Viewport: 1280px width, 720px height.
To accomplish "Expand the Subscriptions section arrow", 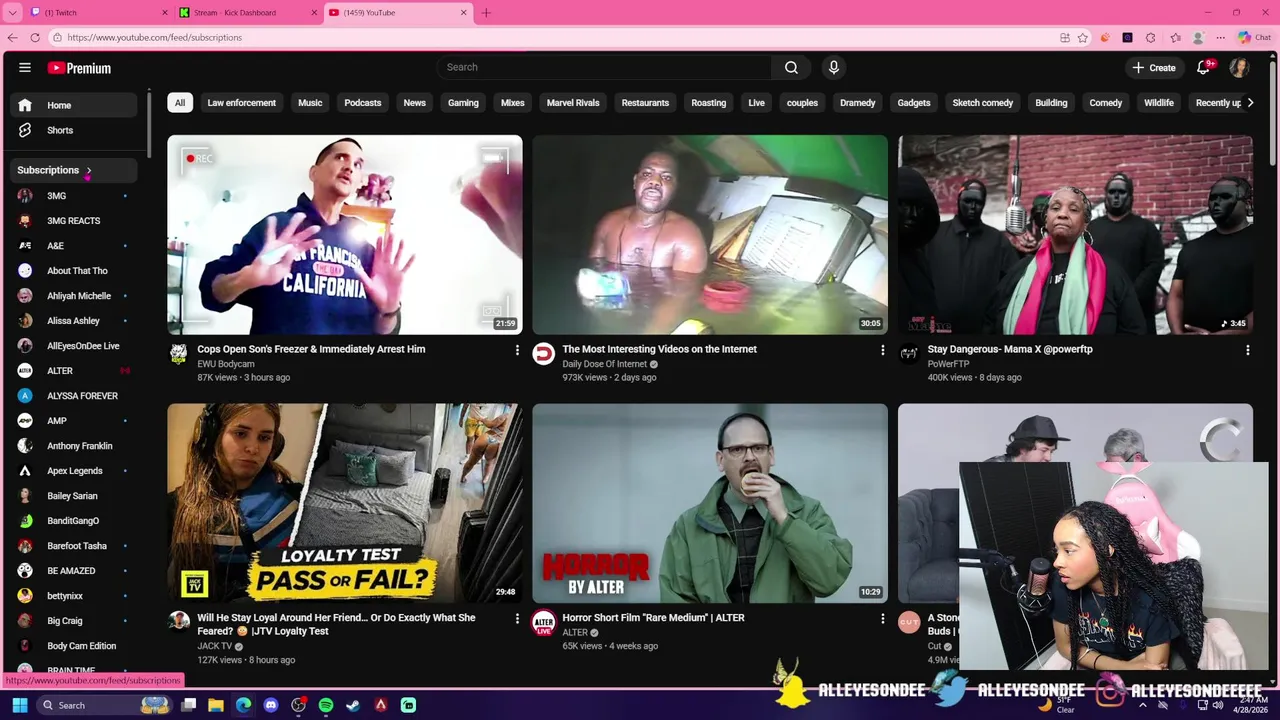I will point(88,171).
